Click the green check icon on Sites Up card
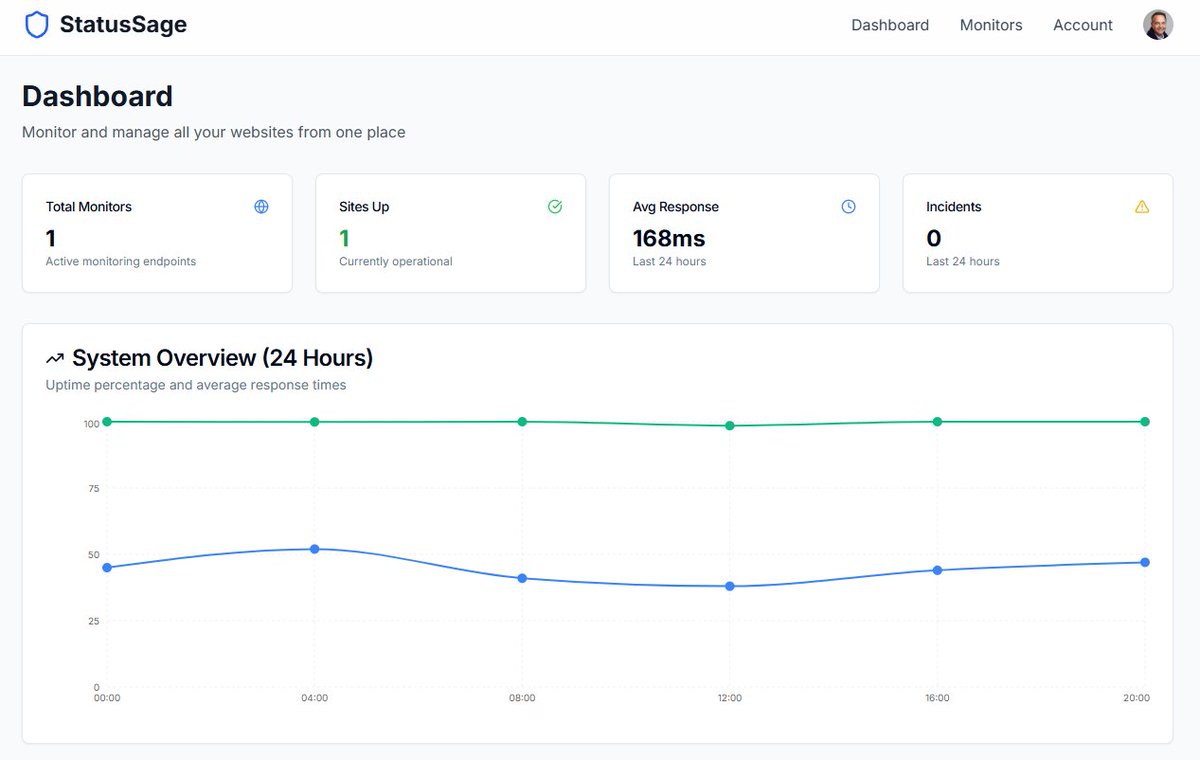Screen dimensions: 1200x760 pyautogui.click(x=555, y=206)
